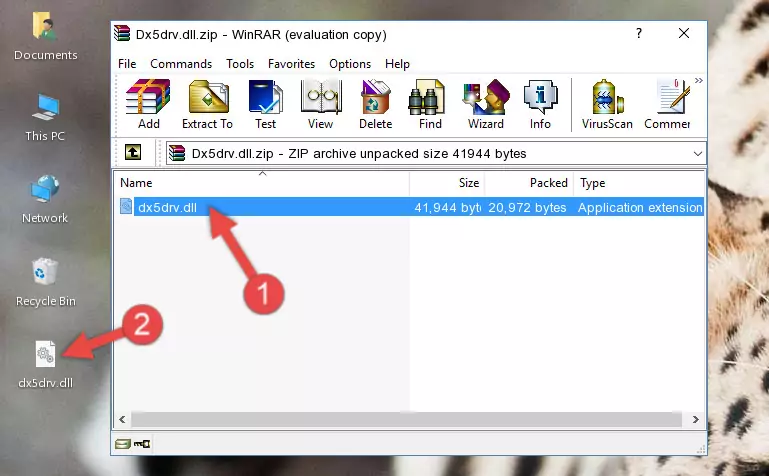This screenshot has width=769, height=476.
Task: Click the View toolbar icon
Action: click(x=321, y=104)
